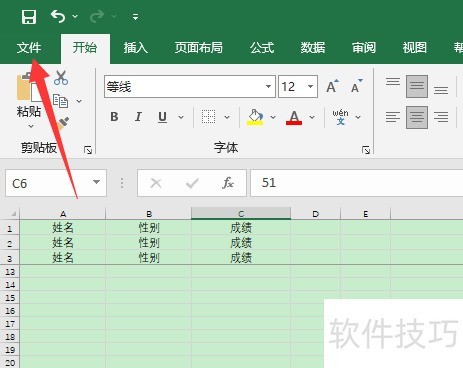The width and height of the screenshot is (463, 368).
Task: Click cell C3 containing 成绩
Action: tap(241, 257)
